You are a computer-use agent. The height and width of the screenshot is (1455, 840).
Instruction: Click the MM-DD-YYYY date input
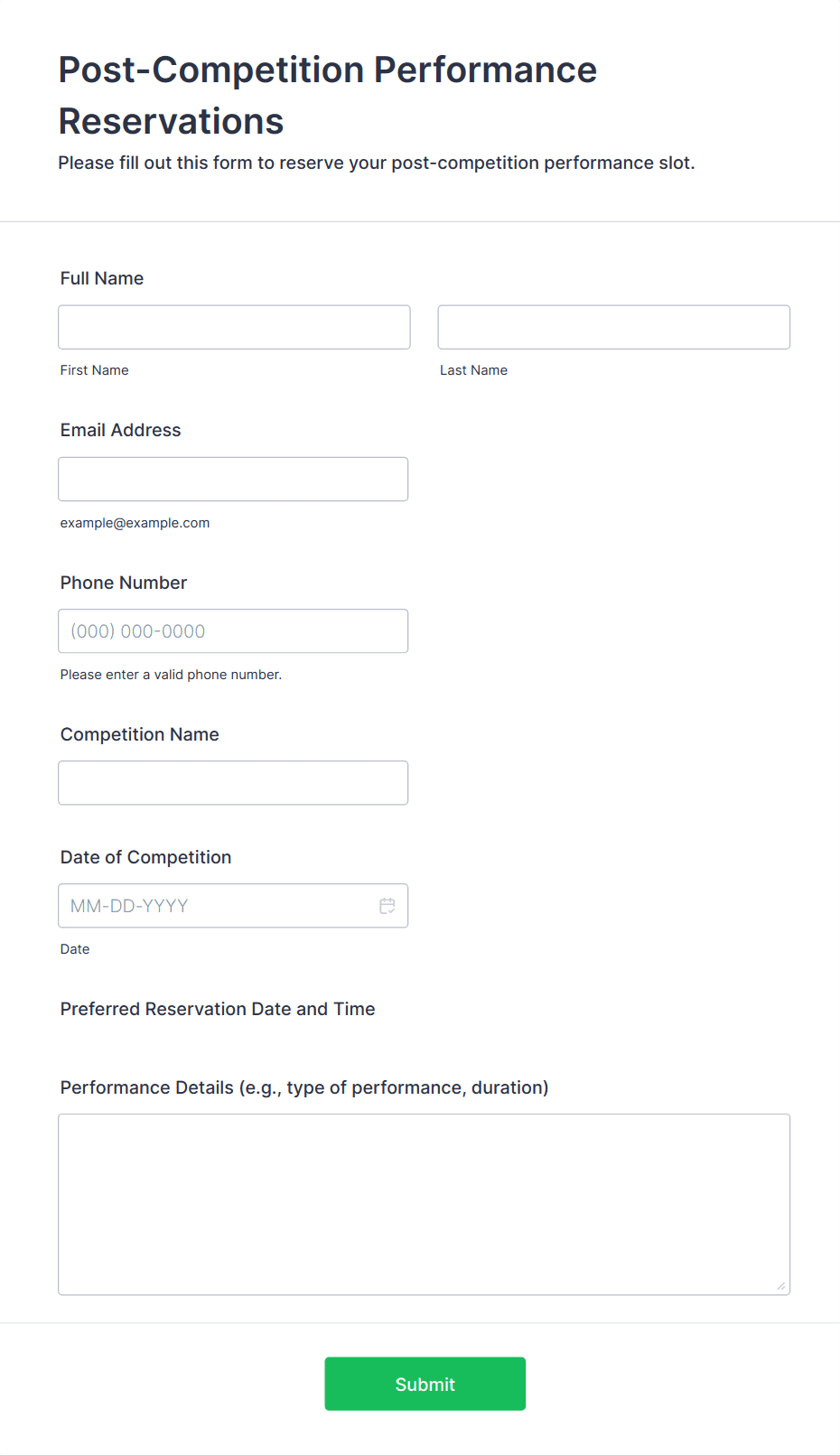click(x=217, y=906)
